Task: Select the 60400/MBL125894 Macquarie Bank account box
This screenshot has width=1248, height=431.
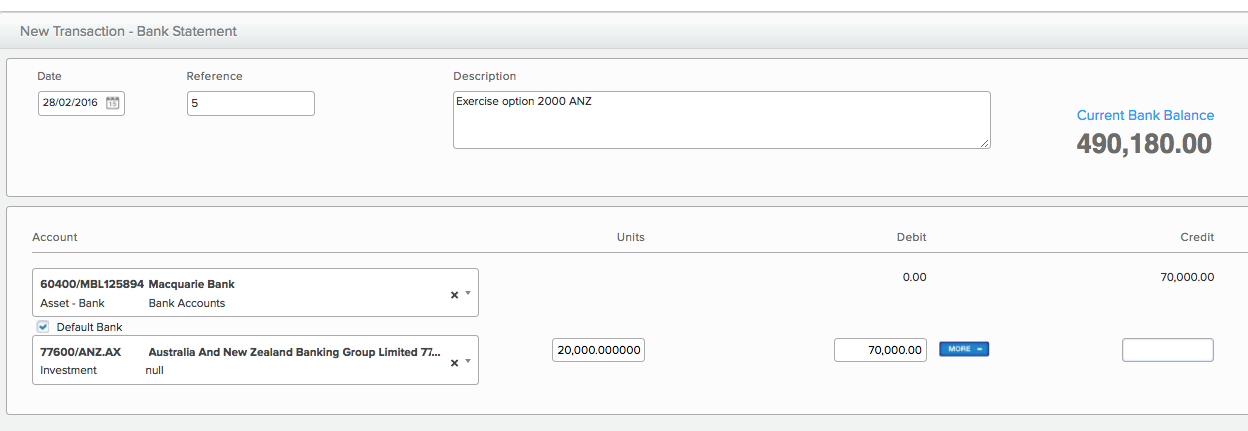Action: [255, 293]
